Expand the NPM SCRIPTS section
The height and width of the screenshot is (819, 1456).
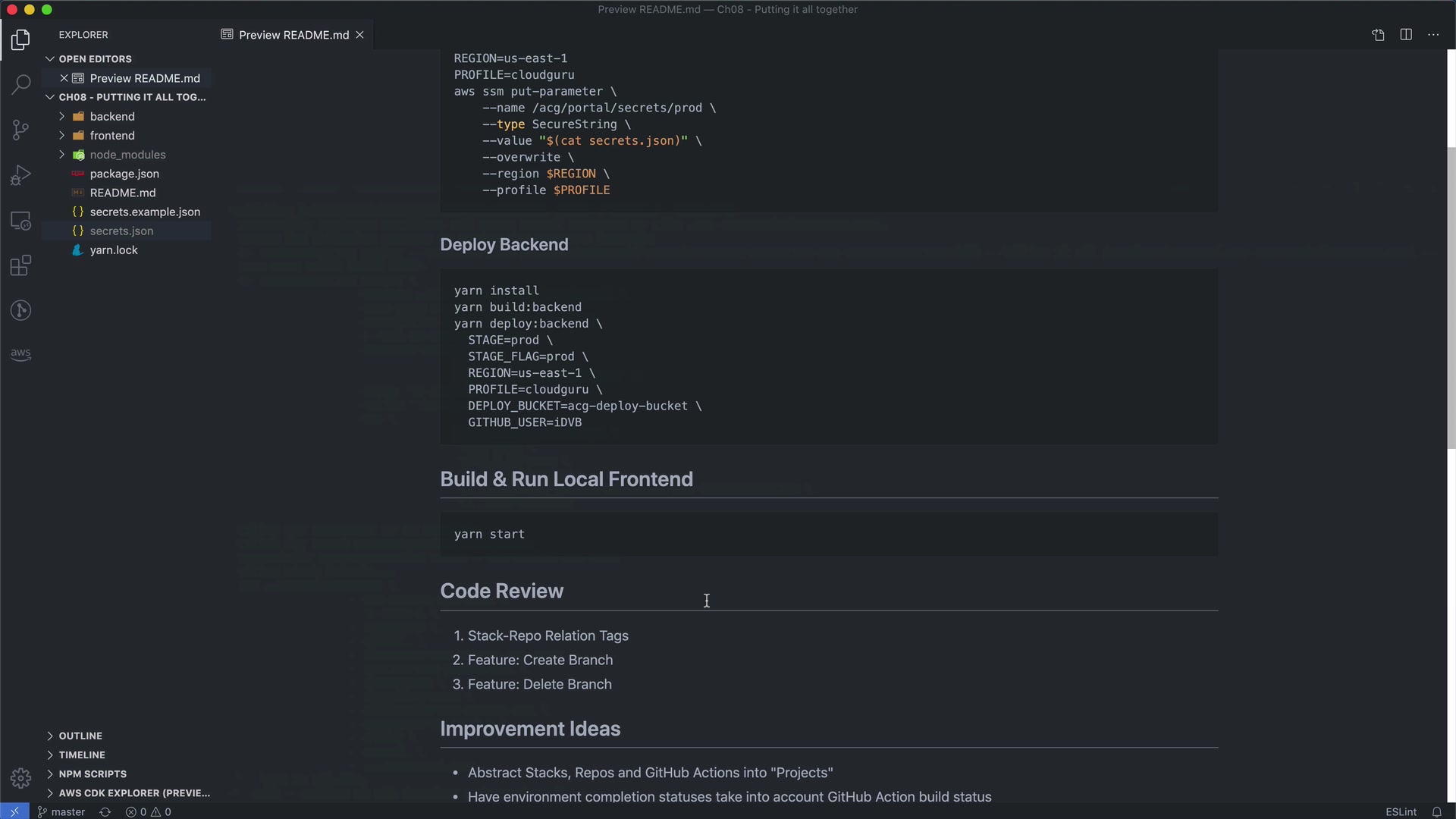coord(93,773)
